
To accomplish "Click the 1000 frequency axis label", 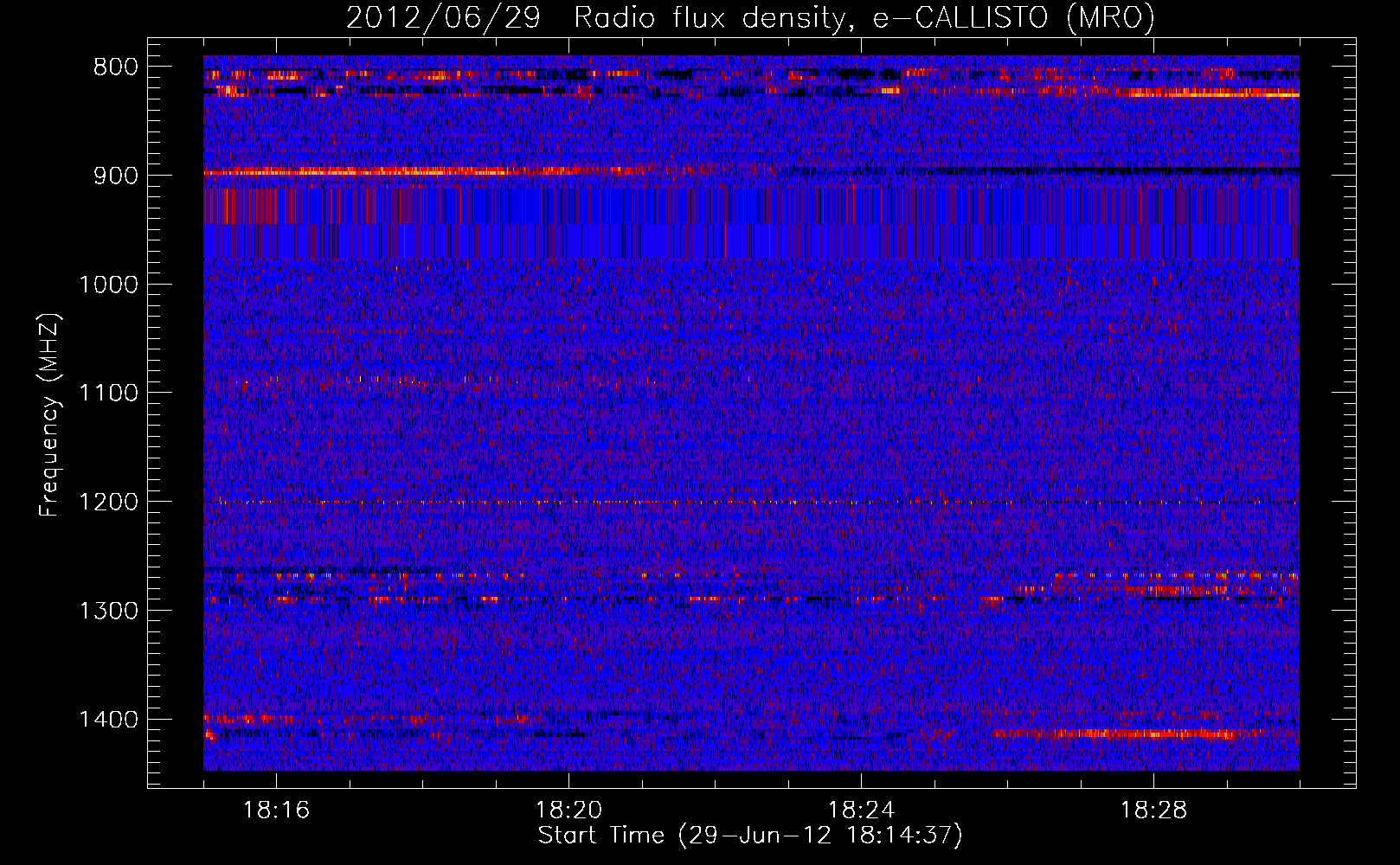I will pyautogui.click(x=108, y=285).
